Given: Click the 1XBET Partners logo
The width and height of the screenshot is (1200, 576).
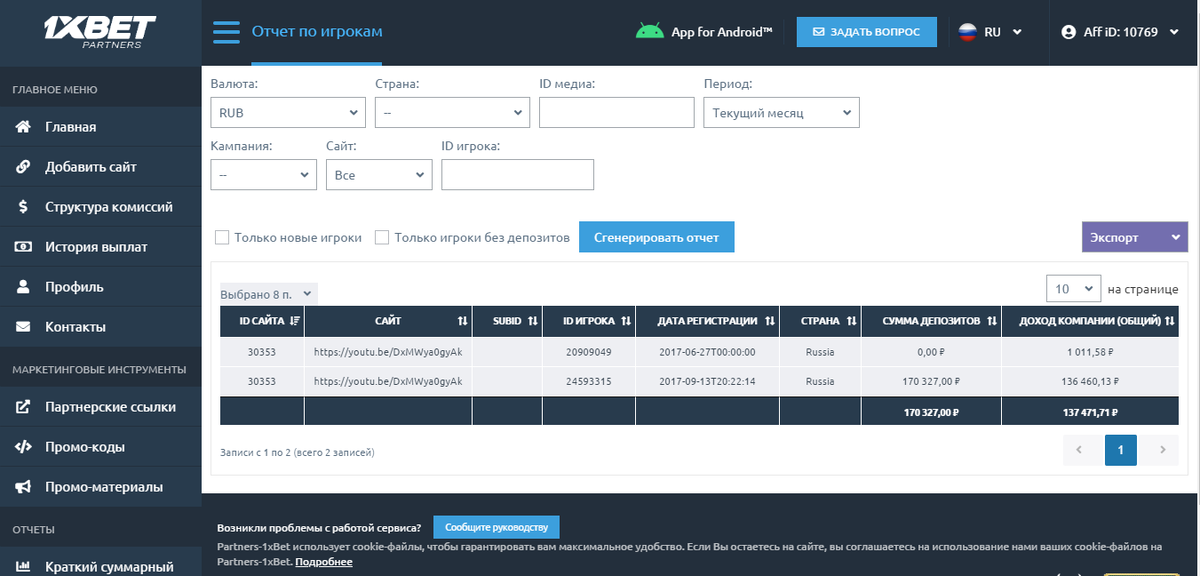Looking at the screenshot, I should pyautogui.click(x=99, y=31).
